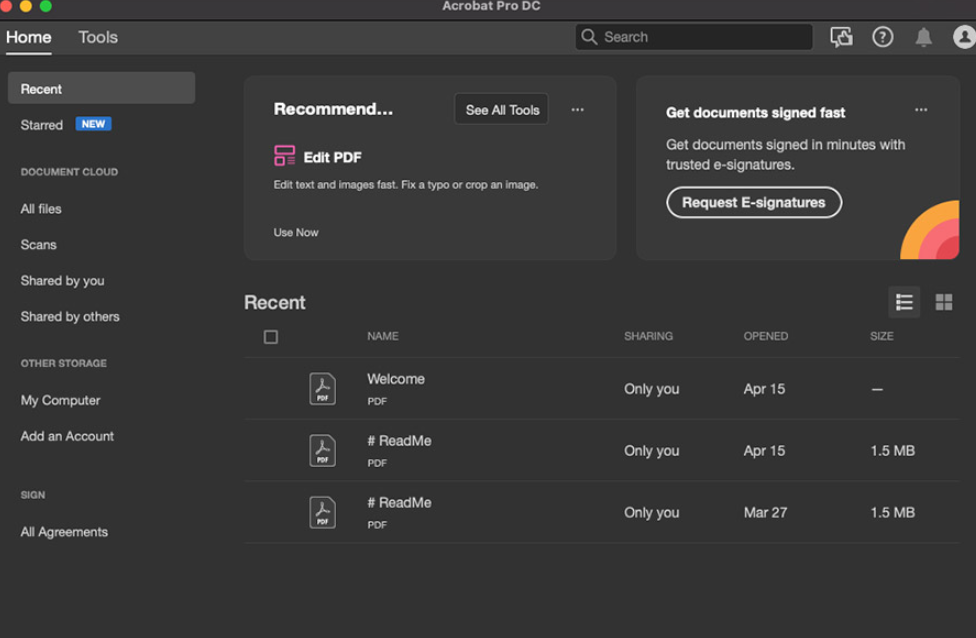This screenshot has width=976, height=638.
Task: Open Starred files in the sidebar
Action: tap(42, 125)
